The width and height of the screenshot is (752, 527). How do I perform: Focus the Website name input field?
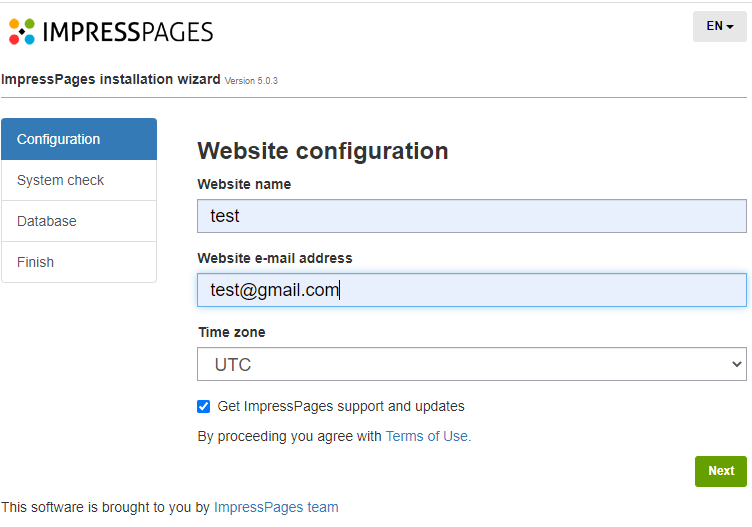(471, 216)
